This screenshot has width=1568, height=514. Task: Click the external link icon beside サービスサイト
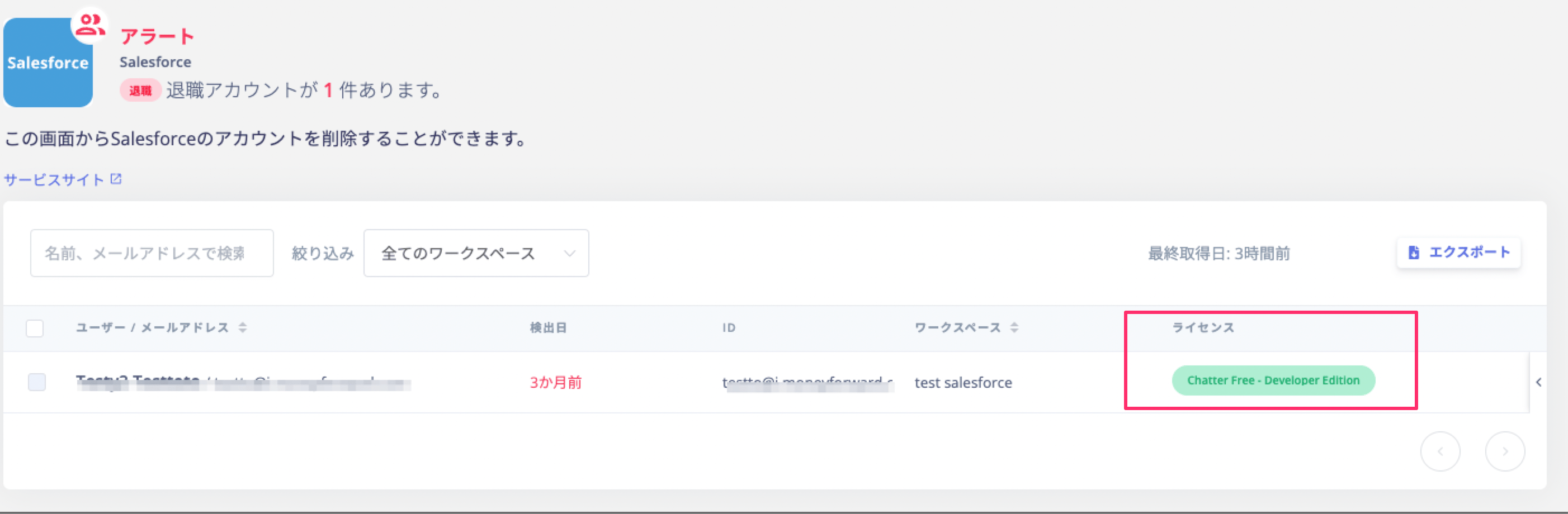click(x=116, y=179)
